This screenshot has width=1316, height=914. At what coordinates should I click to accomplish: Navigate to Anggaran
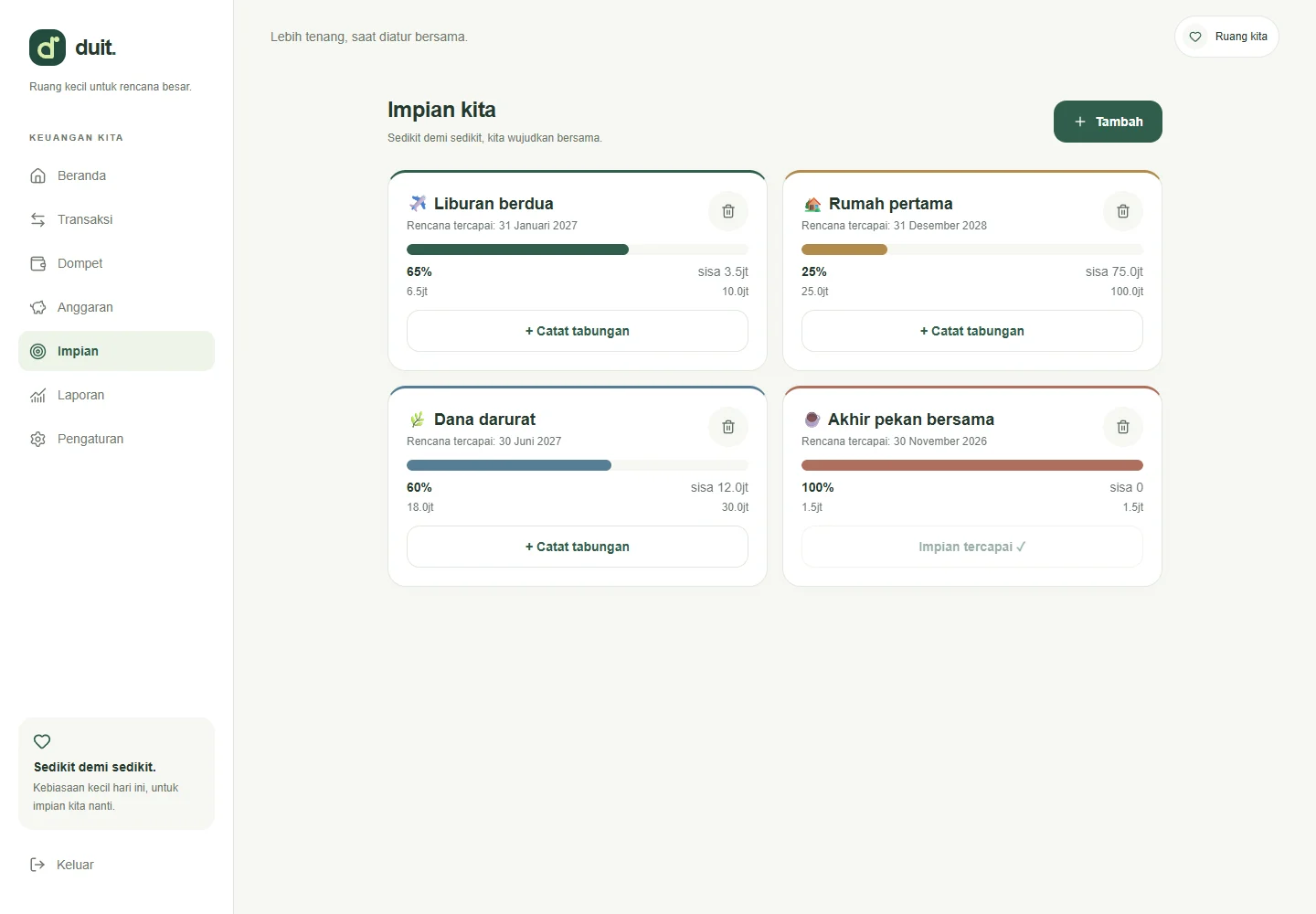click(116, 307)
